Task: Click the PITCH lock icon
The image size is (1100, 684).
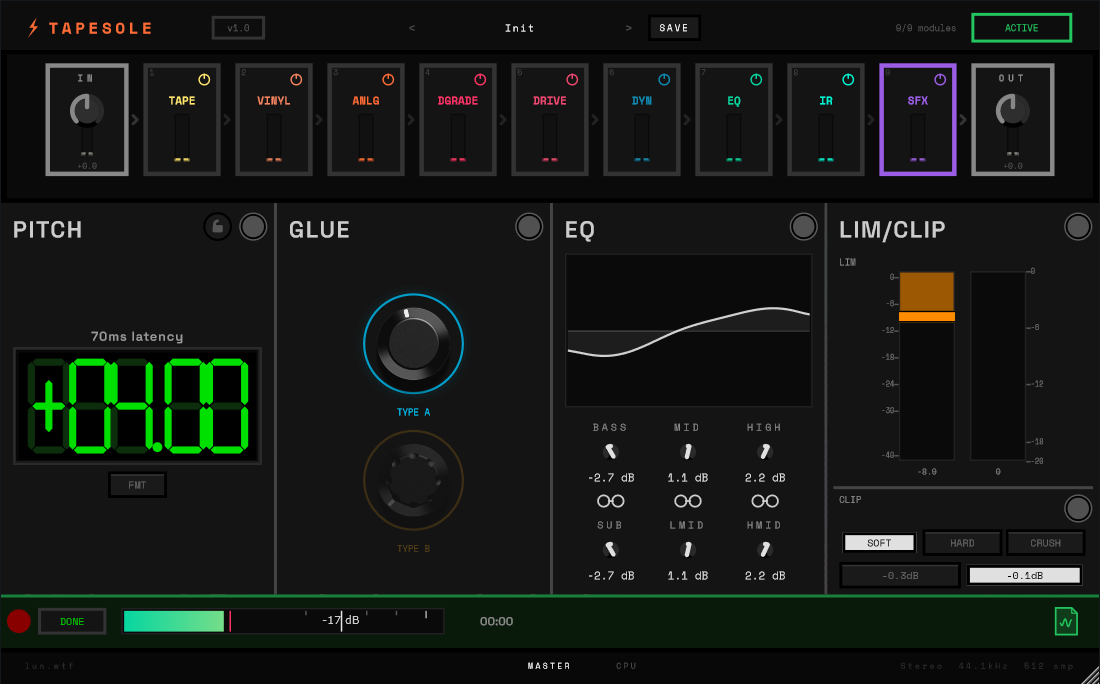Action: click(217, 227)
